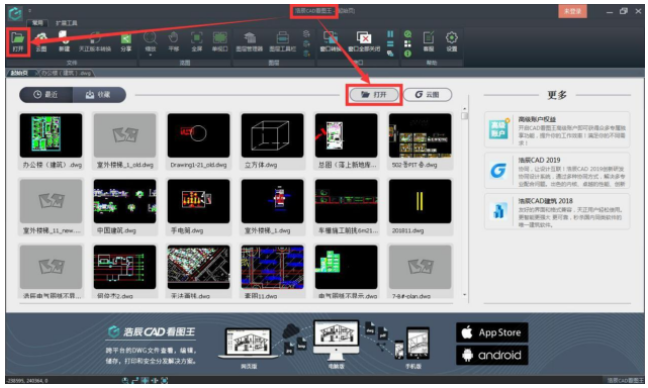The height and width of the screenshot is (388, 648).
Task: Click the 浩辰CAD建筑 2018 product icon
Action: click(499, 211)
